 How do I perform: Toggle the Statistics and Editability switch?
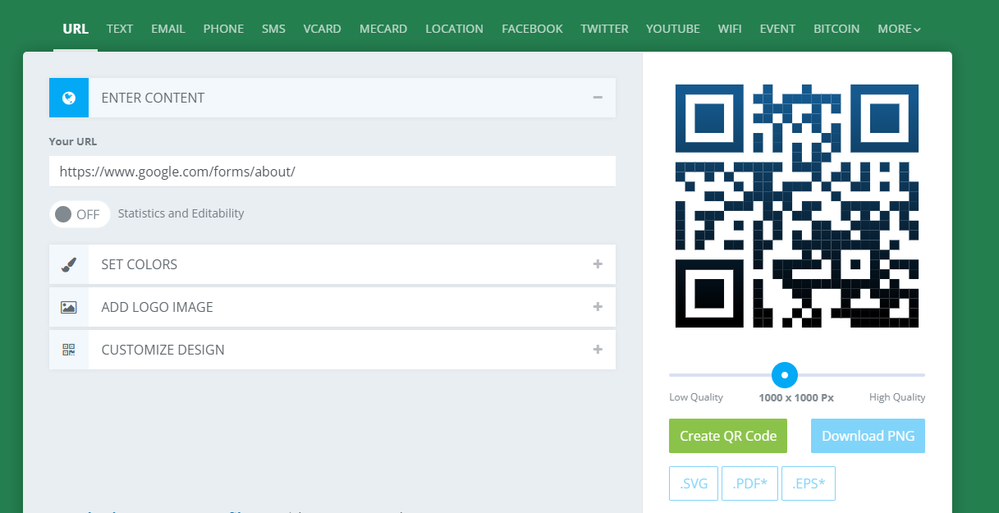[x=79, y=214]
